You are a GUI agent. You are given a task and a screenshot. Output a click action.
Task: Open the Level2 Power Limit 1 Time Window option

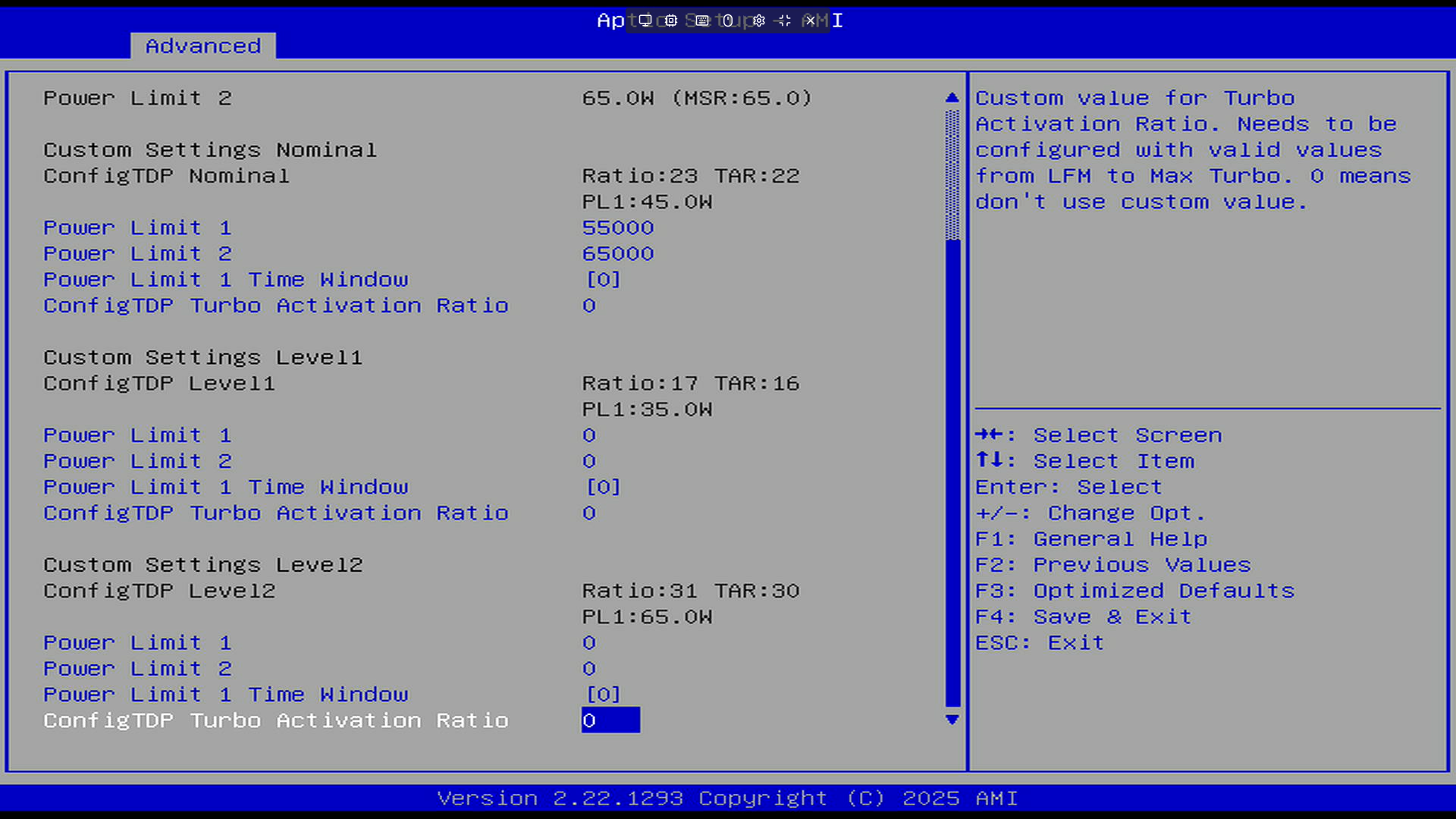(x=225, y=695)
